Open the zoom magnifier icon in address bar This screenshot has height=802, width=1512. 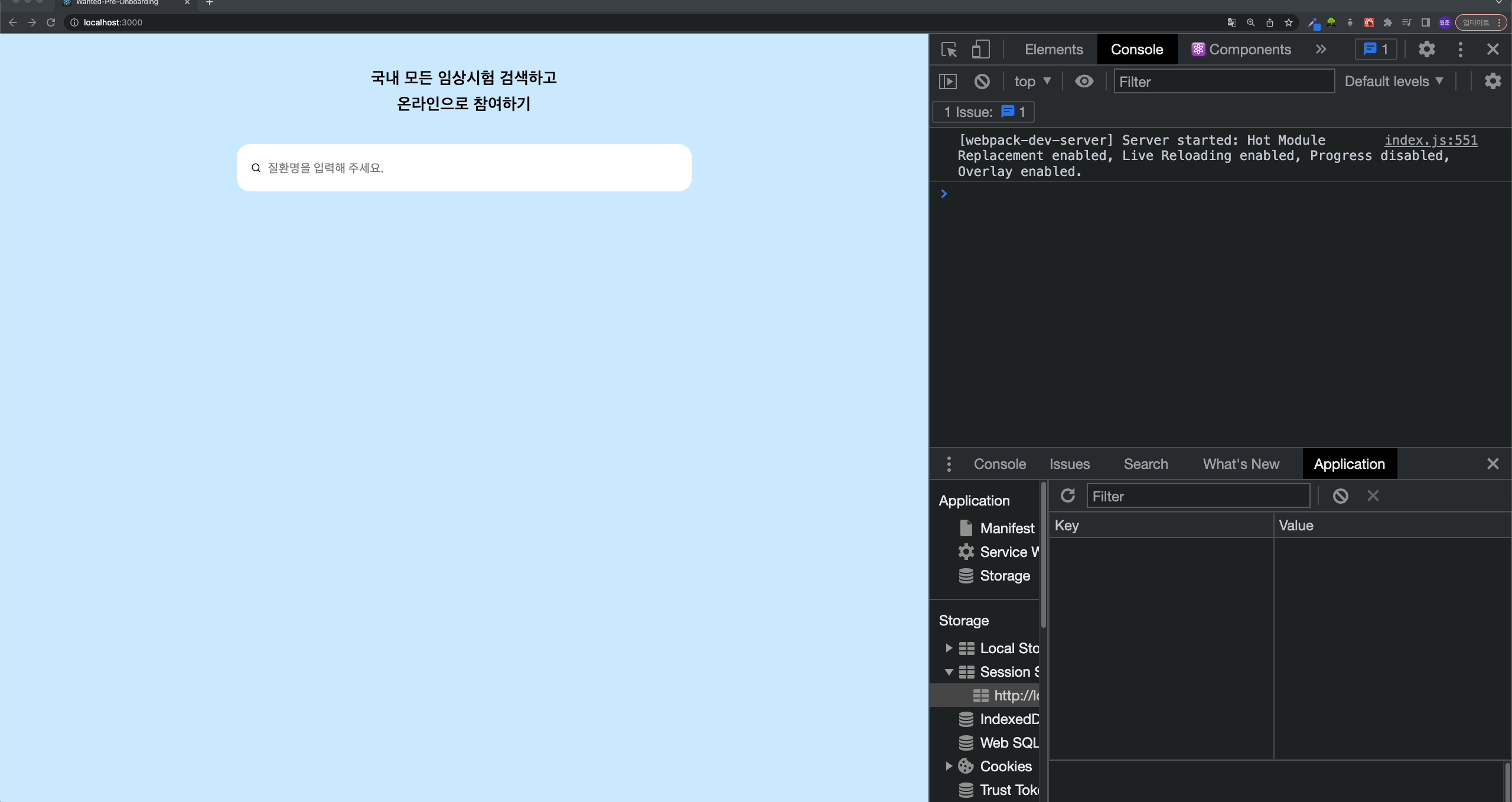[1251, 22]
